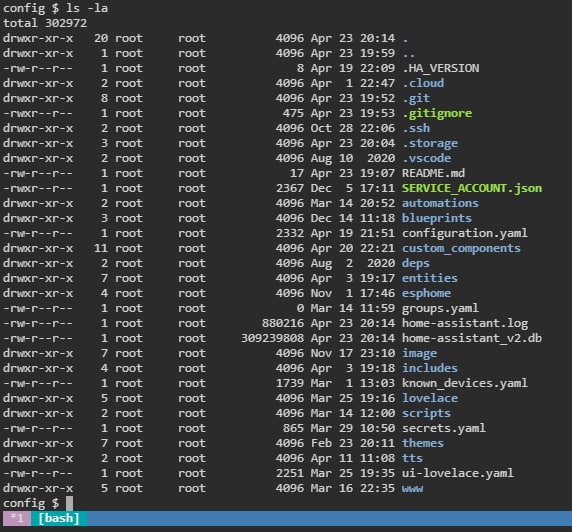Click the 'ls -la' command text
Screen dimensions: 572x532
87,8
